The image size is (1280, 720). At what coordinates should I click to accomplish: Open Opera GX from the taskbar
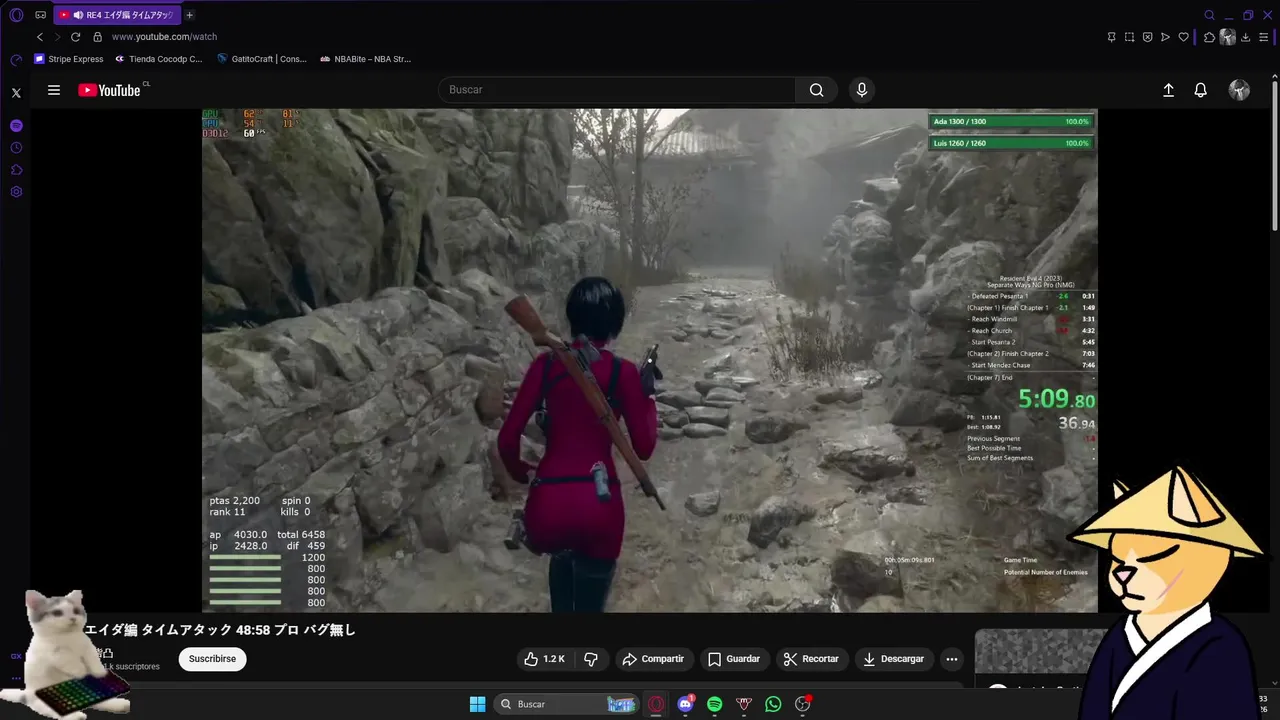[656, 704]
